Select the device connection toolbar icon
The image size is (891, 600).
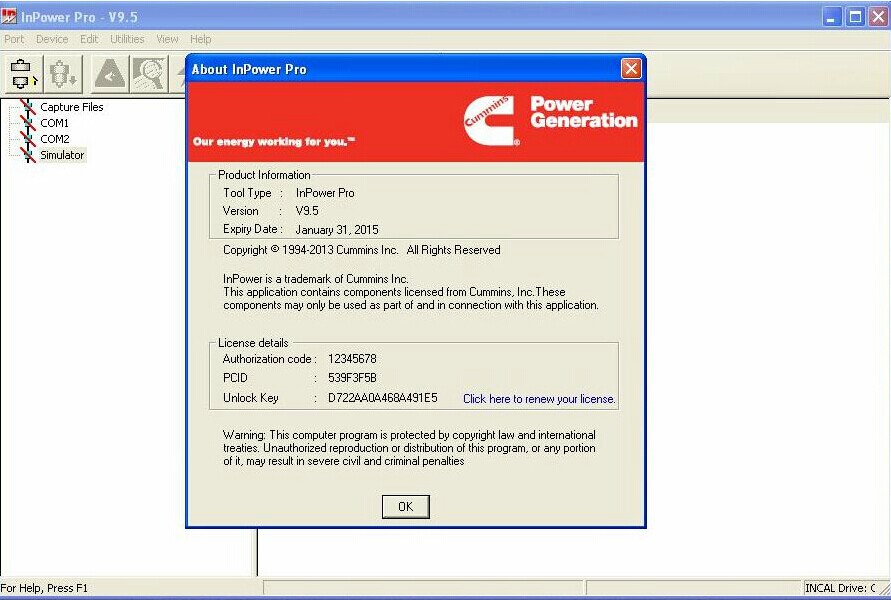pyautogui.click(x=22, y=73)
